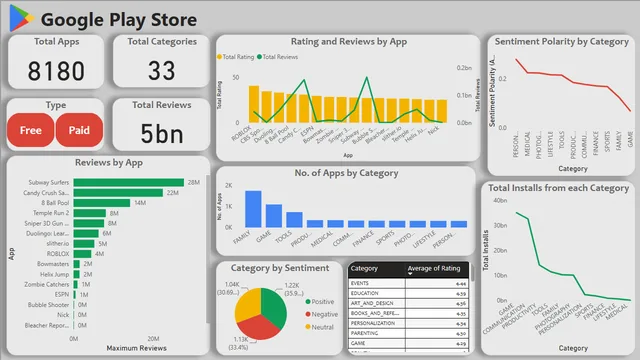640x360 pixels.
Task: Click the Rating and Reviews by App title
Action: [349, 42]
